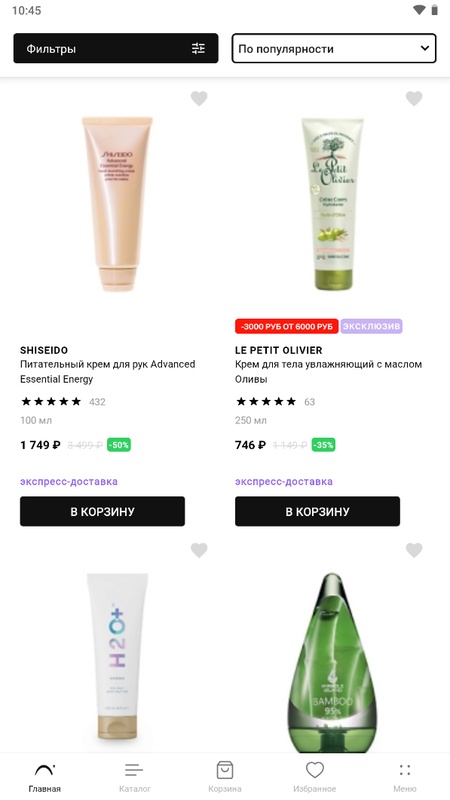Favorite the Le Petit Olivier cream
Screen dimensions: 450x800
coord(414,98)
